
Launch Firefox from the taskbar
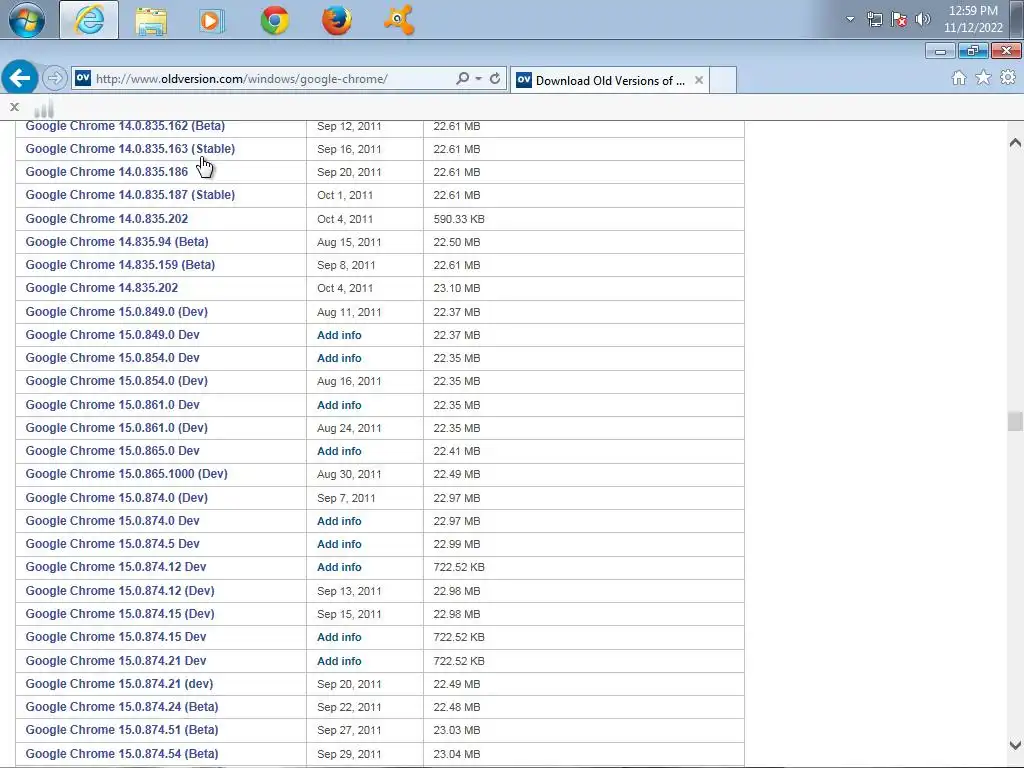pyautogui.click(x=336, y=20)
